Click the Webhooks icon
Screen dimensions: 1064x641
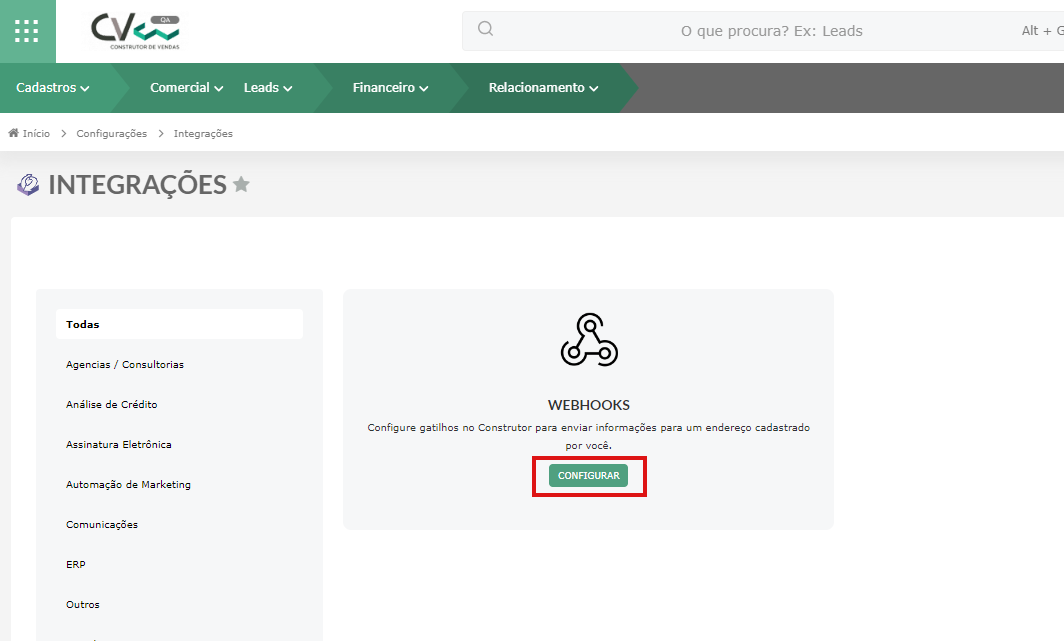coord(589,339)
